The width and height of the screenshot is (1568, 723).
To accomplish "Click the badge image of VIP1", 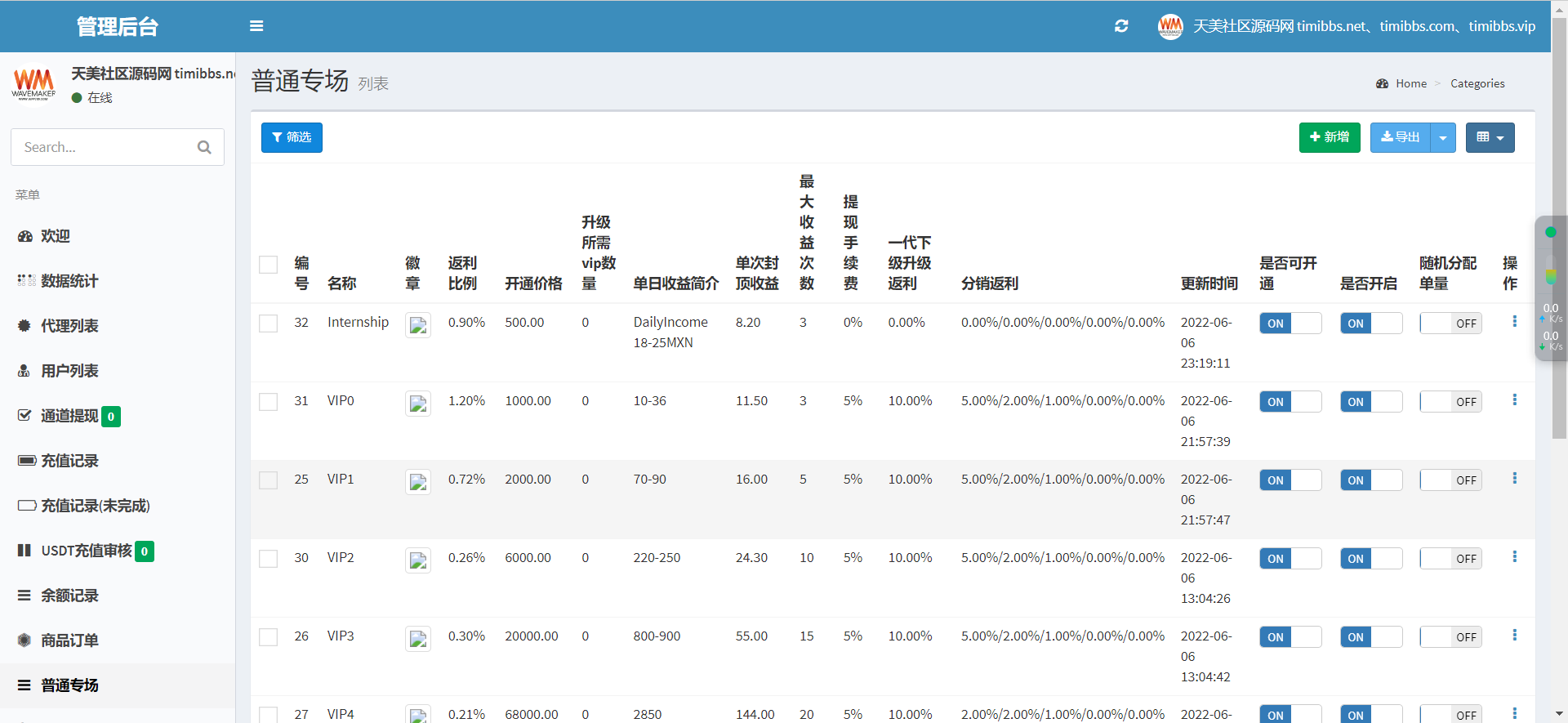I will 418,482.
